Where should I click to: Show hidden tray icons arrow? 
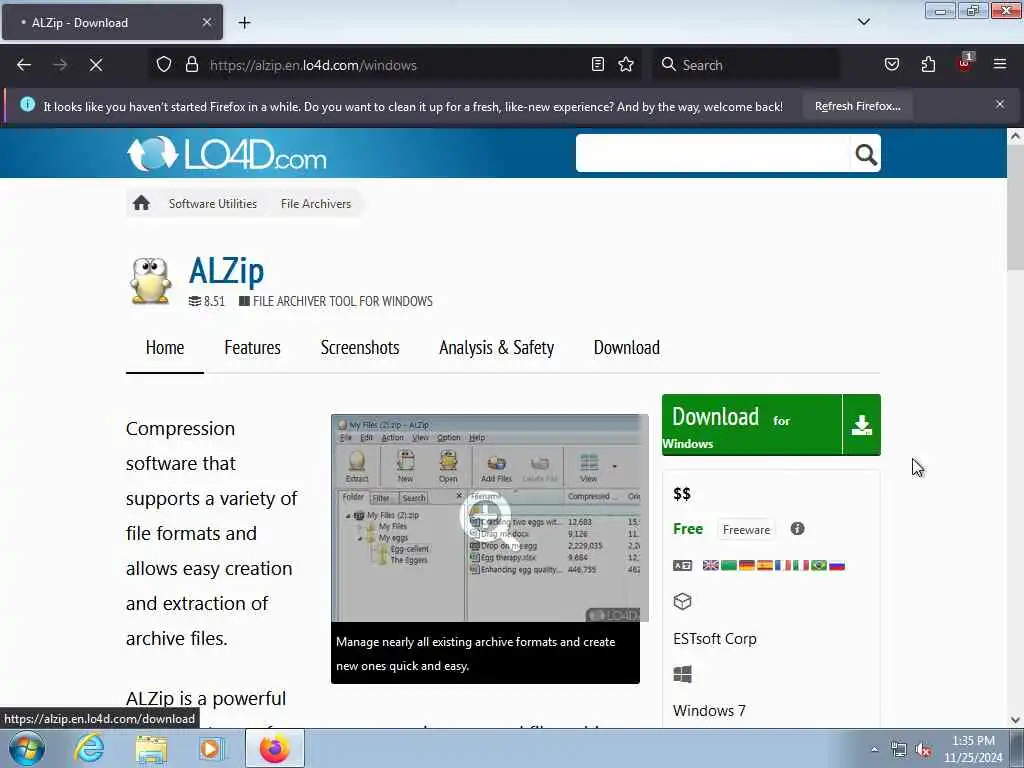pos(874,749)
